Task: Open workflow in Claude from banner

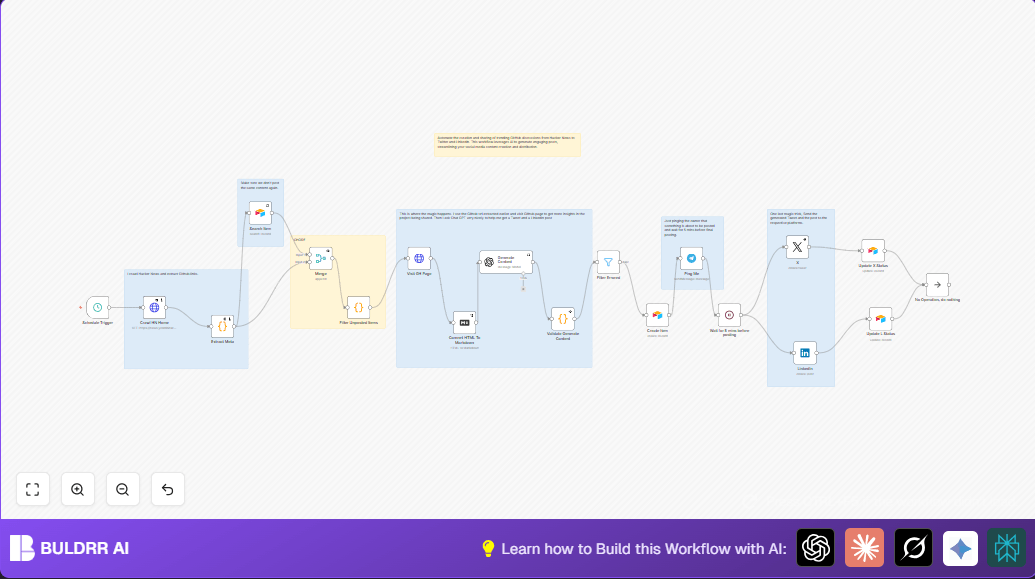Action: click(865, 548)
